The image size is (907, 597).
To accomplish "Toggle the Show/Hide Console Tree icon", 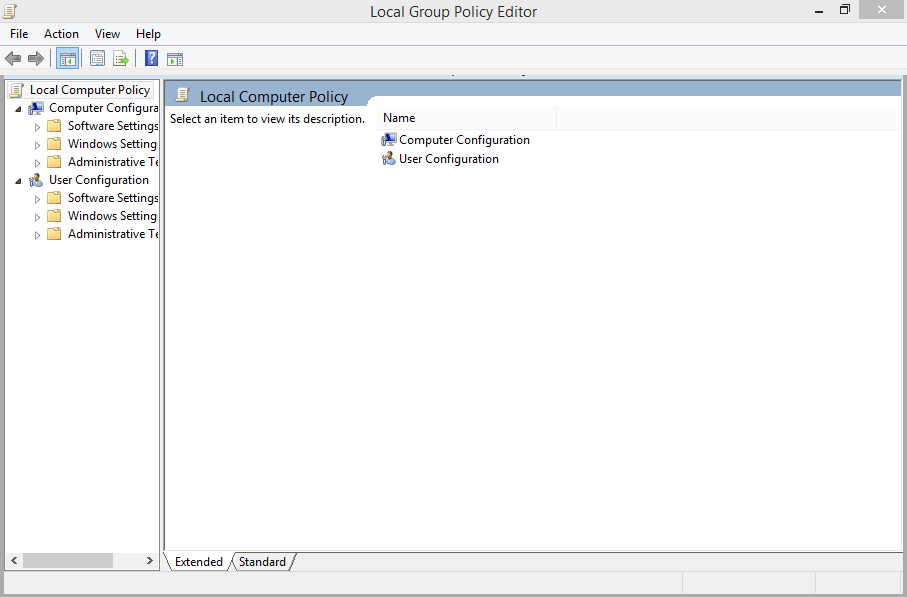I will pos(67,58).
